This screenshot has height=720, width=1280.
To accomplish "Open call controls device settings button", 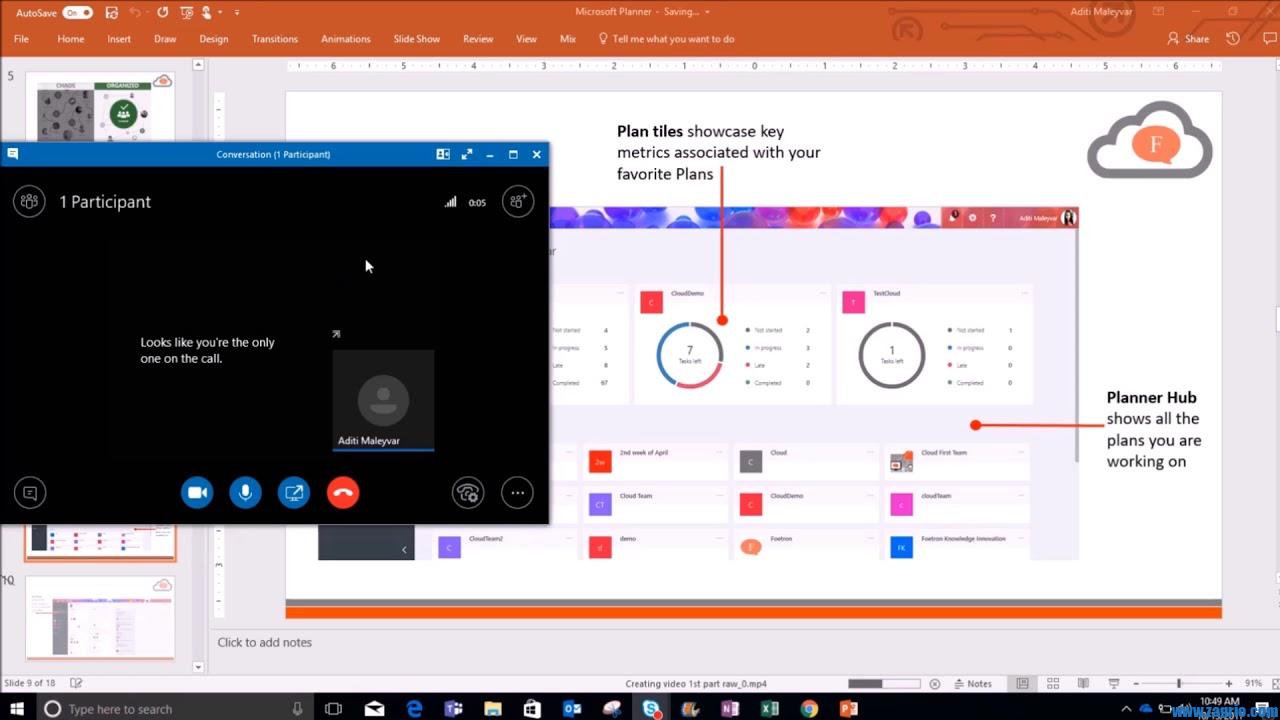I will click(x=468, y=492).
